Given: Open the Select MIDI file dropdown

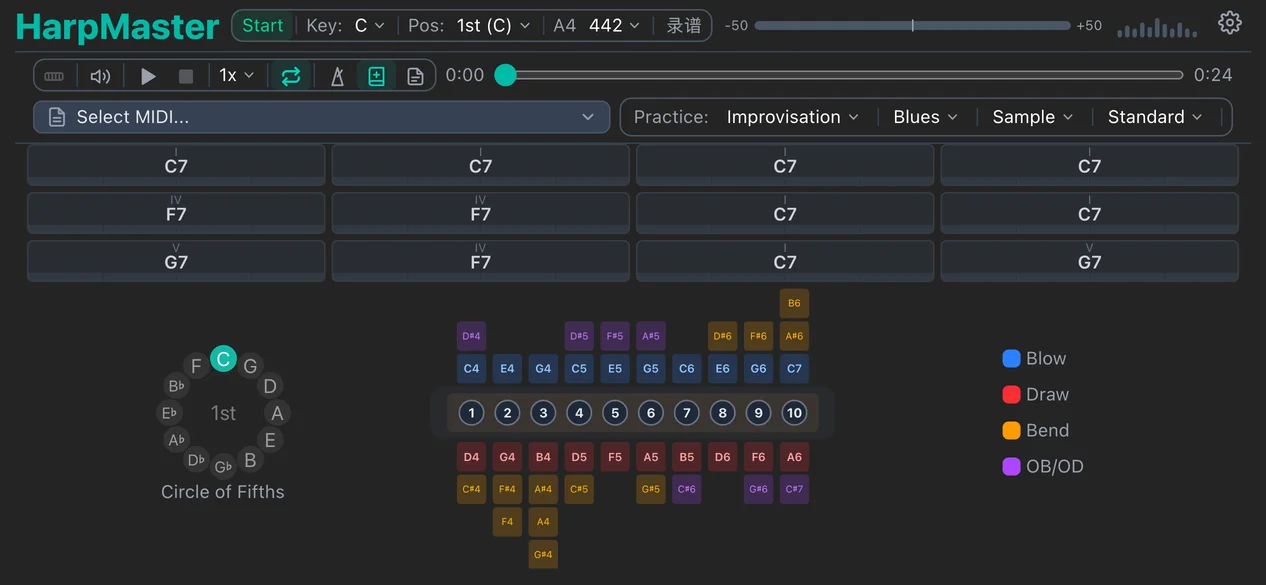Looking at the screenshot, I should (320, 117).
